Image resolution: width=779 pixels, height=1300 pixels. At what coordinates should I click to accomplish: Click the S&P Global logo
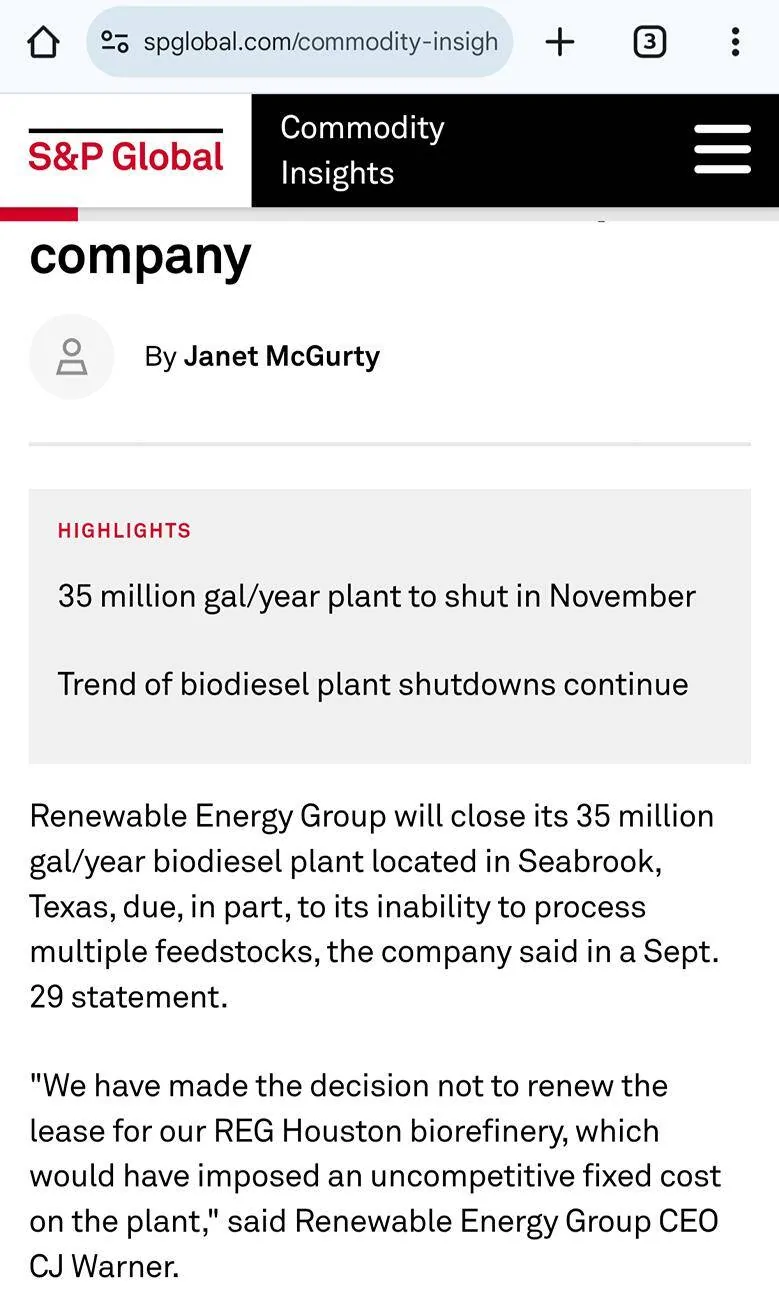(126, 152)
